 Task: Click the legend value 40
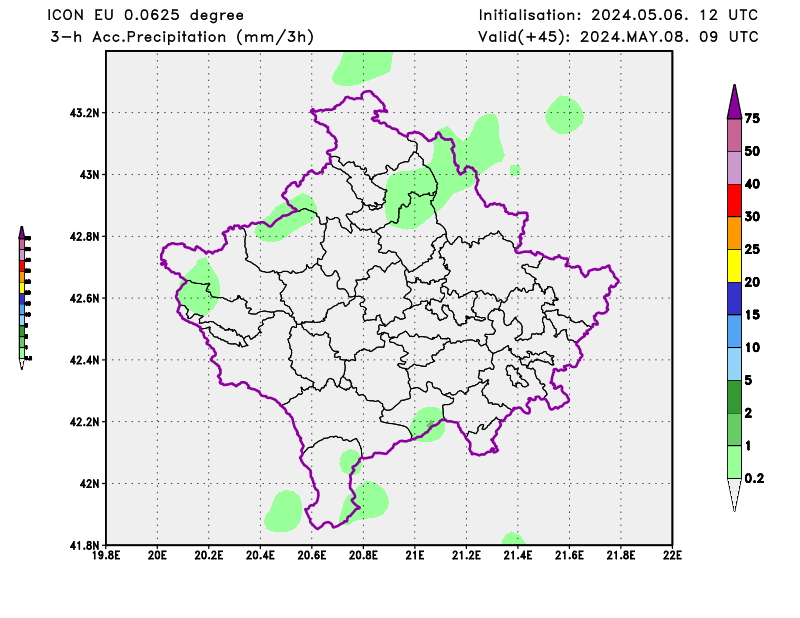[752, 184]
